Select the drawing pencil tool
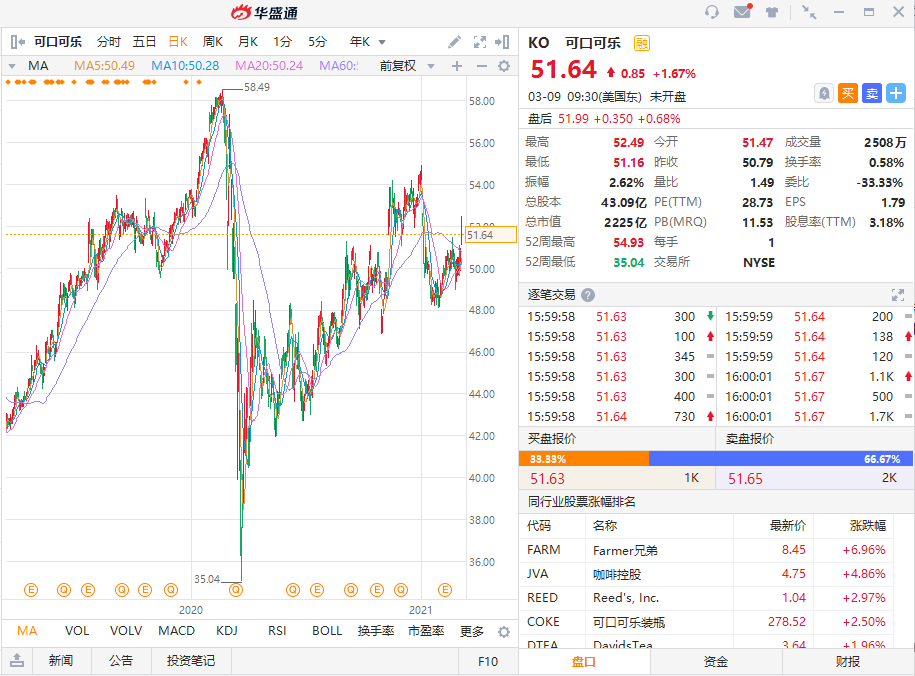The image size is (915, 676). [x=454, y=42]
